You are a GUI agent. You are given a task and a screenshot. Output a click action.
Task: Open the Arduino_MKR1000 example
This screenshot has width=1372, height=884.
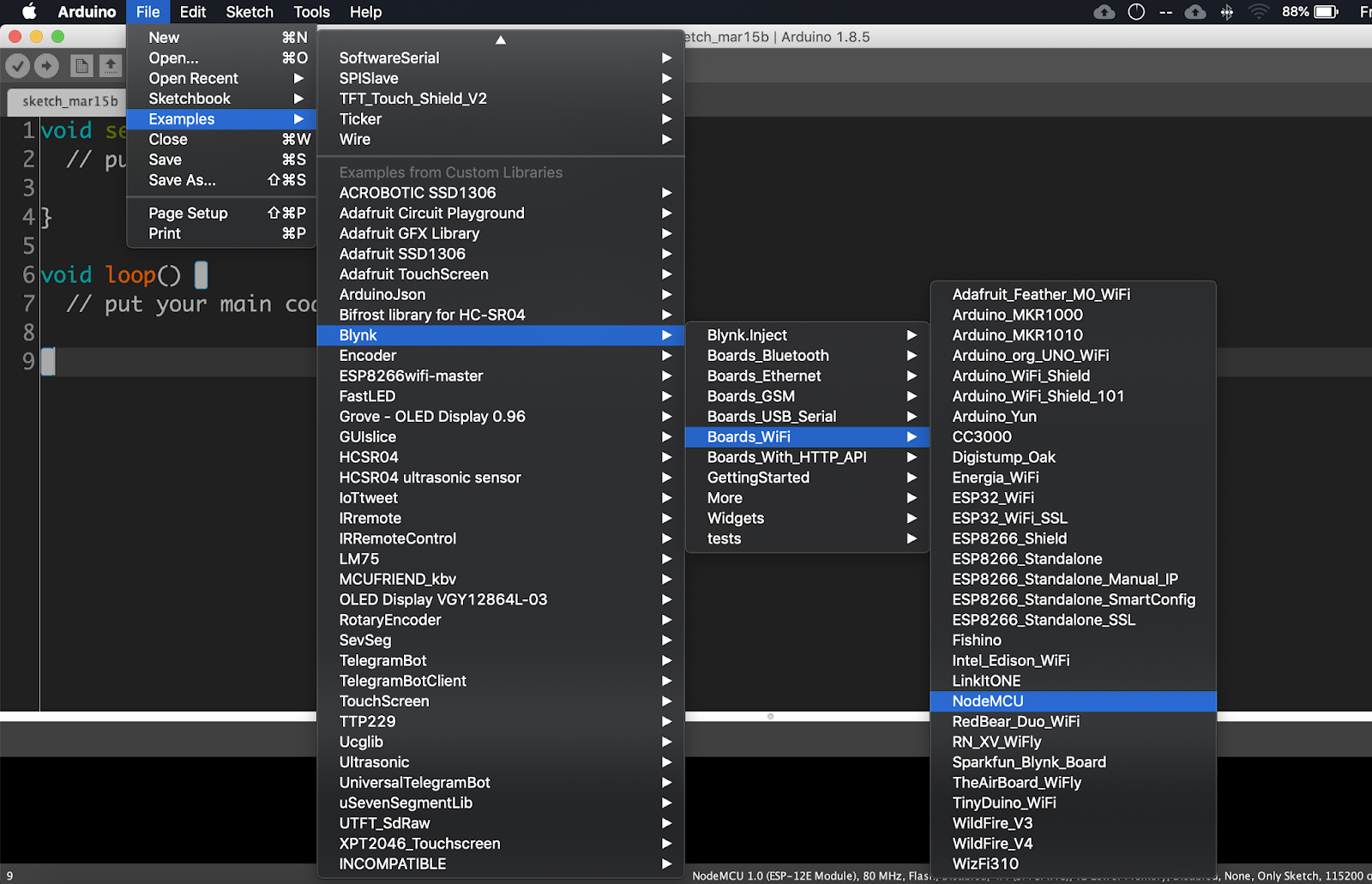[1073, 315]
